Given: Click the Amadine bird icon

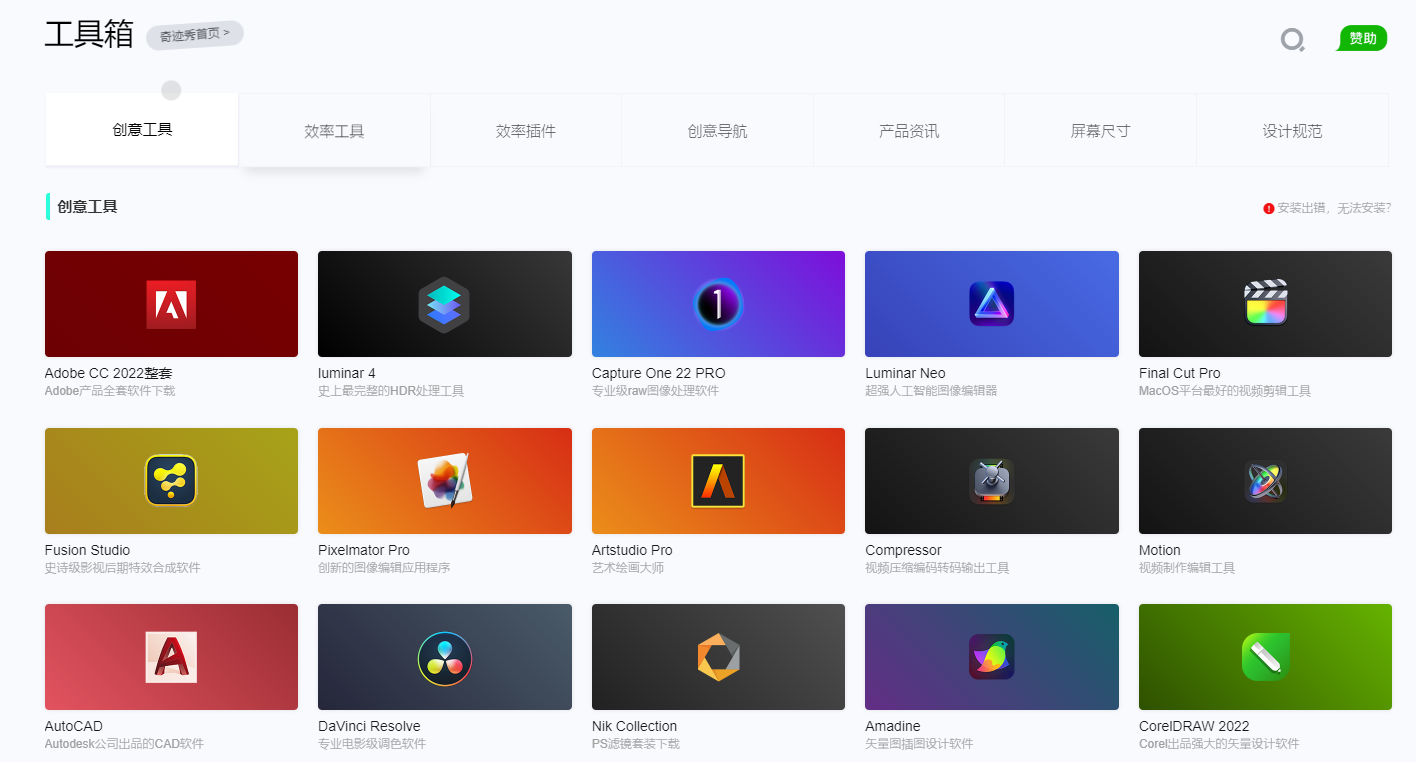Looking at the screenshot, I should coord(991,657).
